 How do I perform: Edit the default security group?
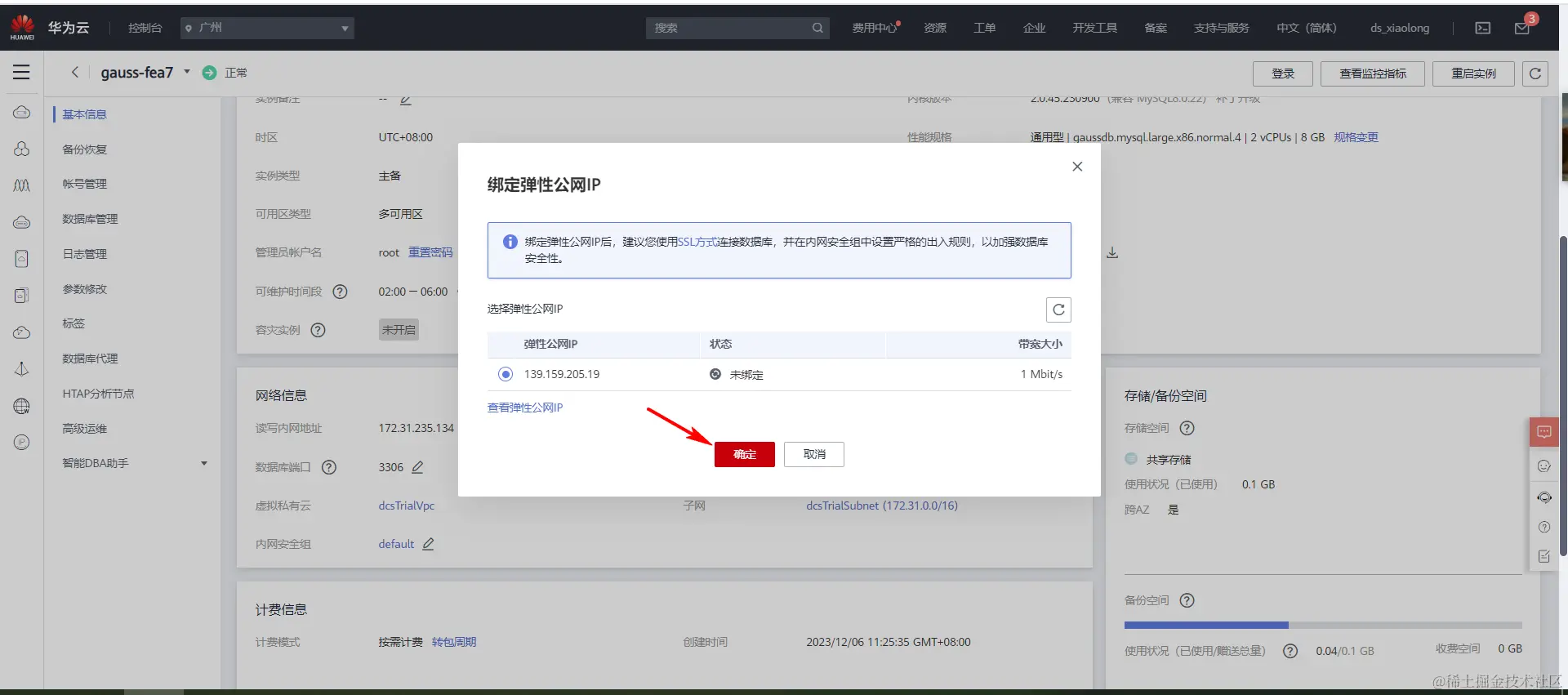point(428,544)
